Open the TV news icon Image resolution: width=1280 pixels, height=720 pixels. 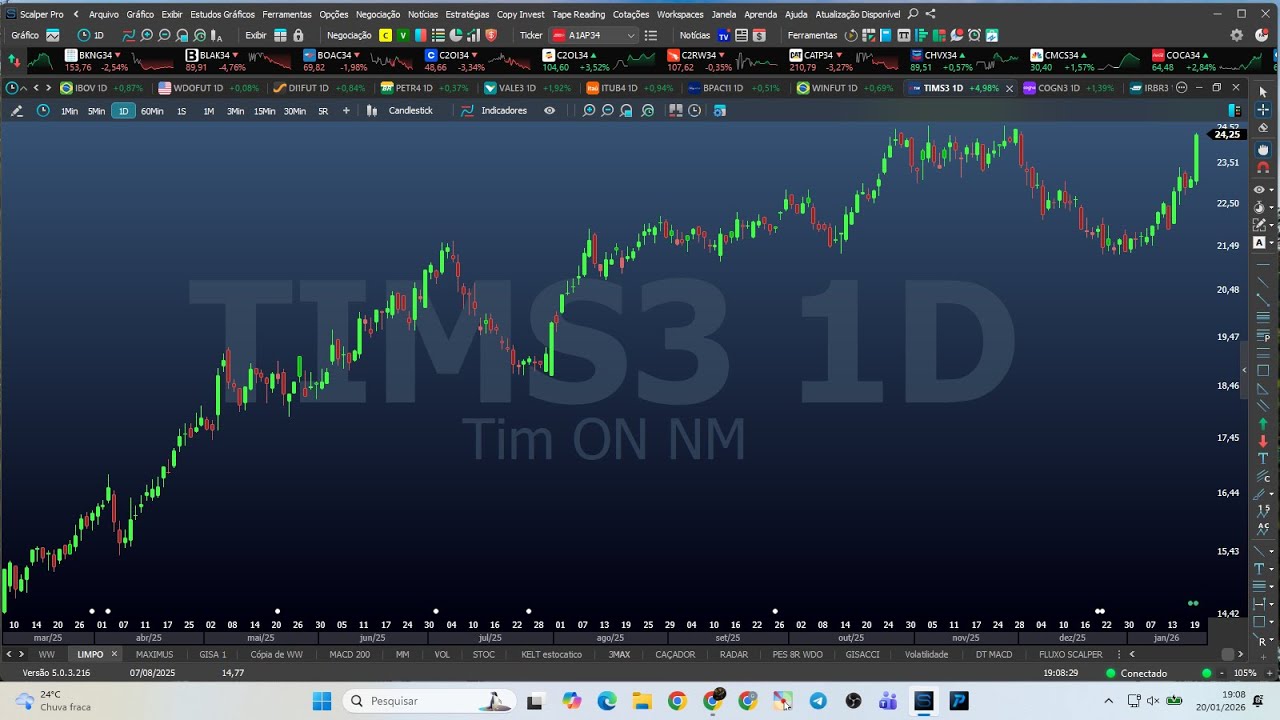pyautogui.click(x=723, y=35)
